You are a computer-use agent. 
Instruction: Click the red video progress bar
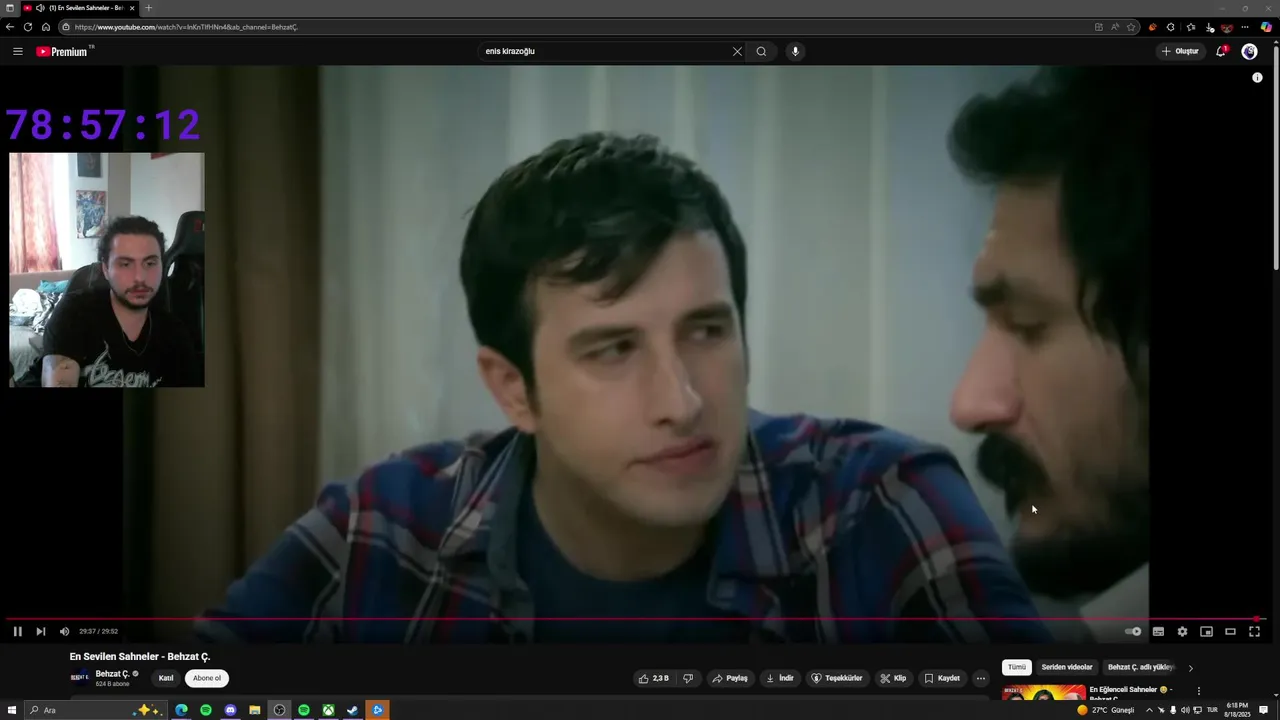[634, 619]
